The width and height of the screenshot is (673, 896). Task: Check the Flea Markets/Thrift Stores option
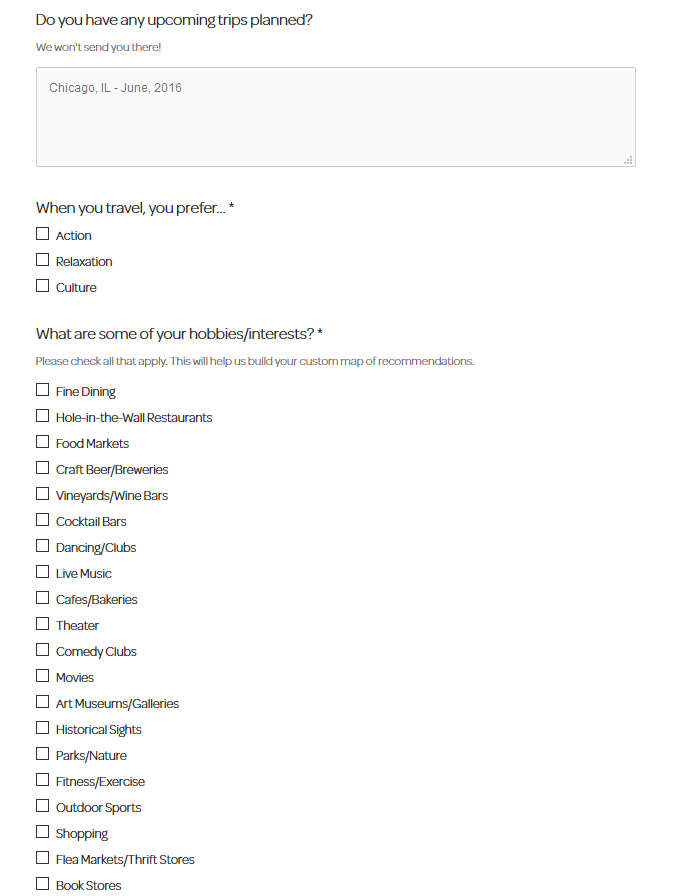pyautogui.click(x=42, y=855)
